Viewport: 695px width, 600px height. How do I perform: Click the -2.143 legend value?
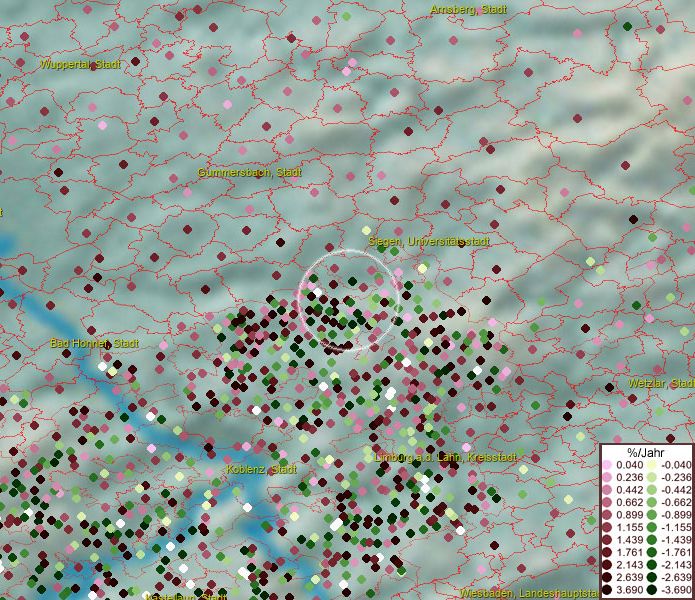pyautogui.click(x=676, y=565)
